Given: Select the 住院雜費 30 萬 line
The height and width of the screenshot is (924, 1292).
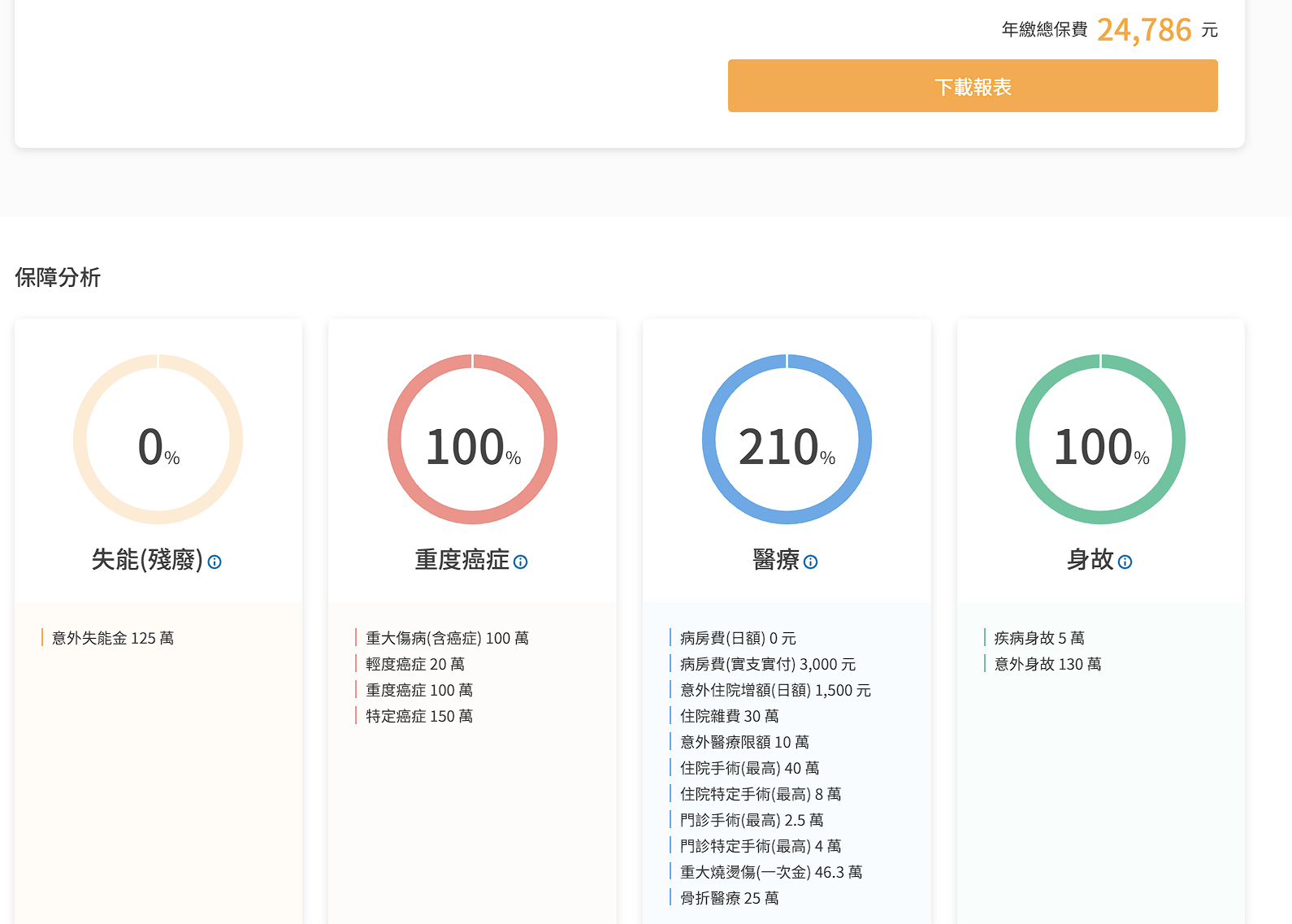Looking at the screenshot, I should click(x=729, y=716).
